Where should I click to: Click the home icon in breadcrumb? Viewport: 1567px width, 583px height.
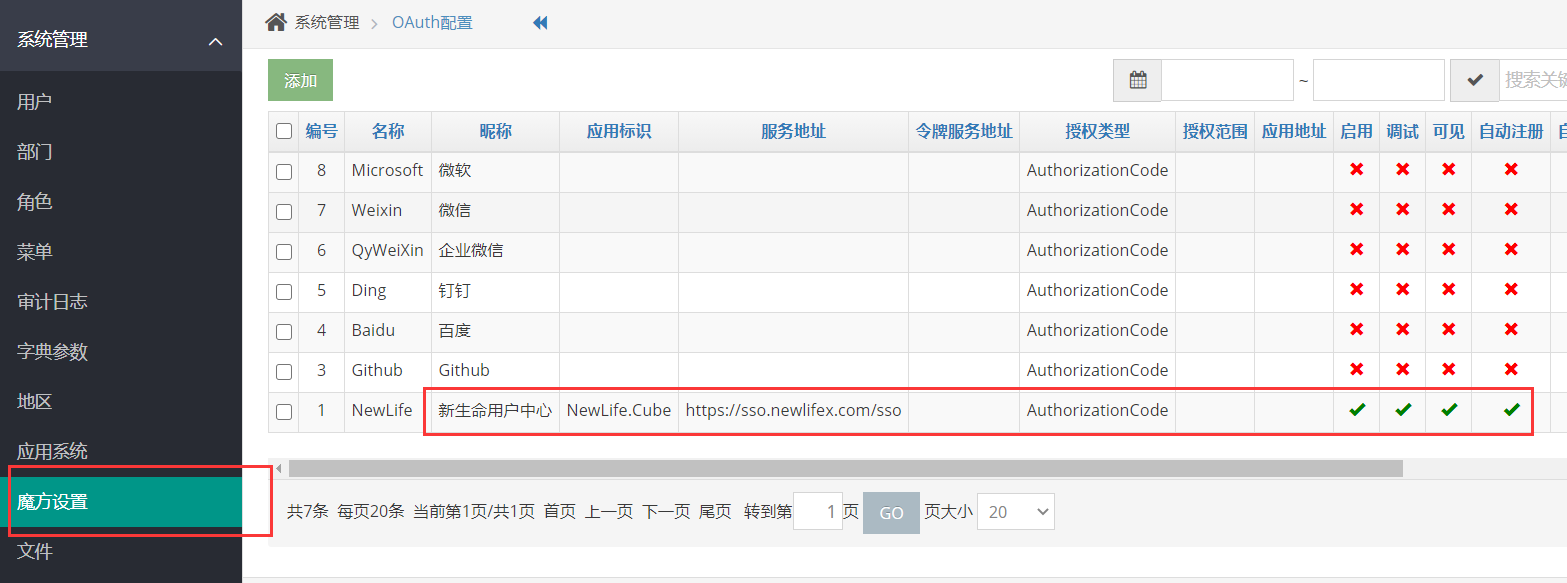click(276, 22)
